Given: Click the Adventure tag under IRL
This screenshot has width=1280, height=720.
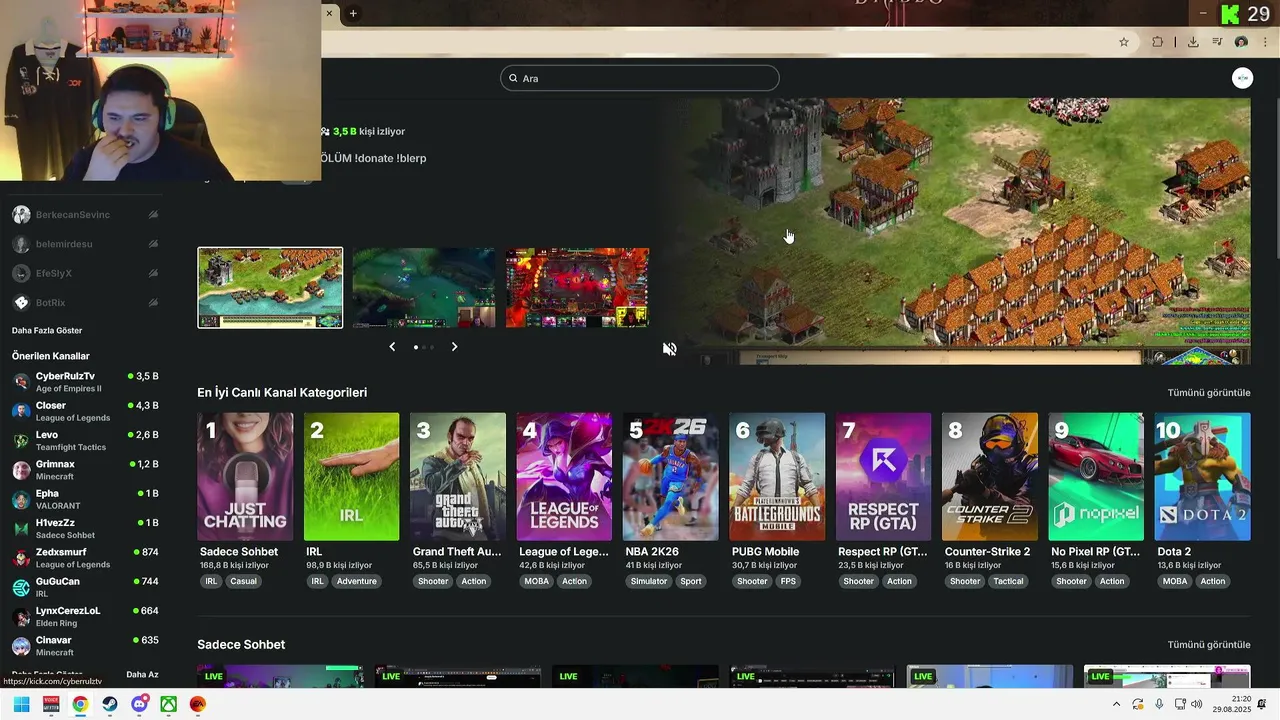Looking at the screenshot, I should (x=357, y=581).
